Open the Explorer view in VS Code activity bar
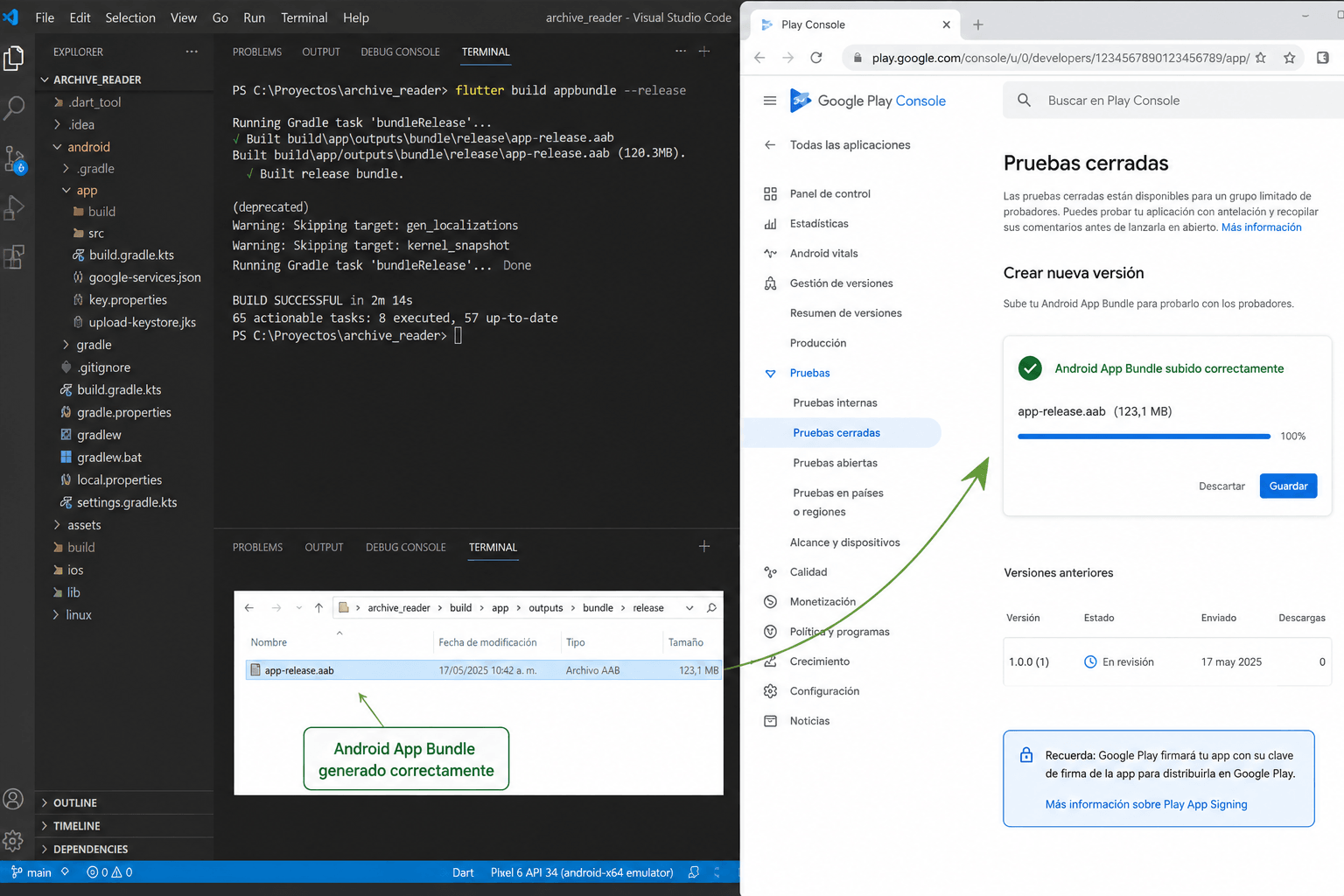 pos(14,59)
